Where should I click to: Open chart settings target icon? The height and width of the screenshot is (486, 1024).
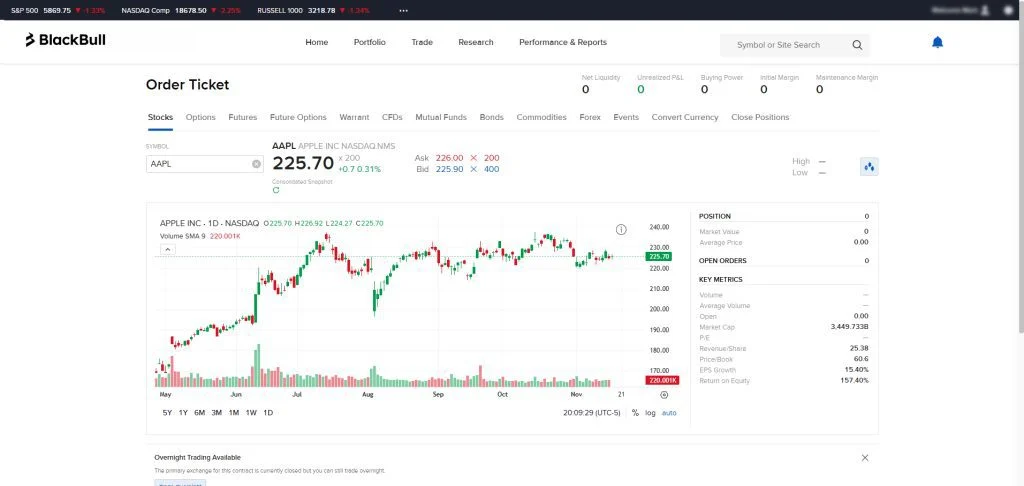click(x=664, y=395)
